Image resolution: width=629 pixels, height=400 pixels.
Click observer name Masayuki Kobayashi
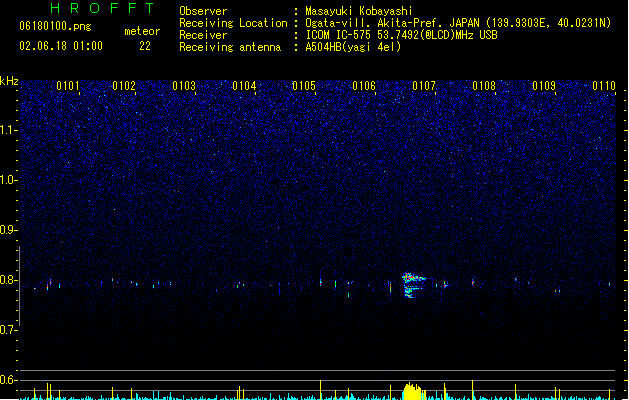tap(359, 11)
